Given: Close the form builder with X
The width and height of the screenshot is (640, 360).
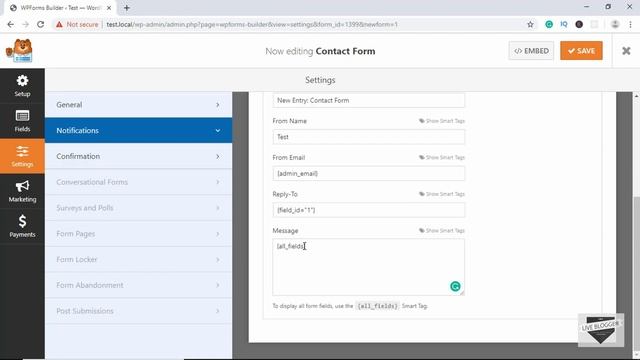Looking at the screenshot, I should click(x=626, y=51).
